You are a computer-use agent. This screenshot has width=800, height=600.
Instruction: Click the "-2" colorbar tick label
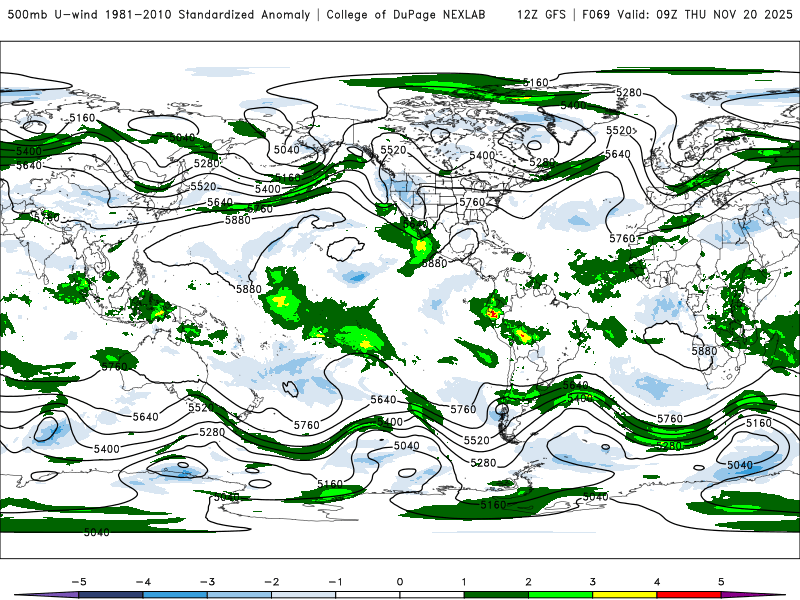point(271,582)
